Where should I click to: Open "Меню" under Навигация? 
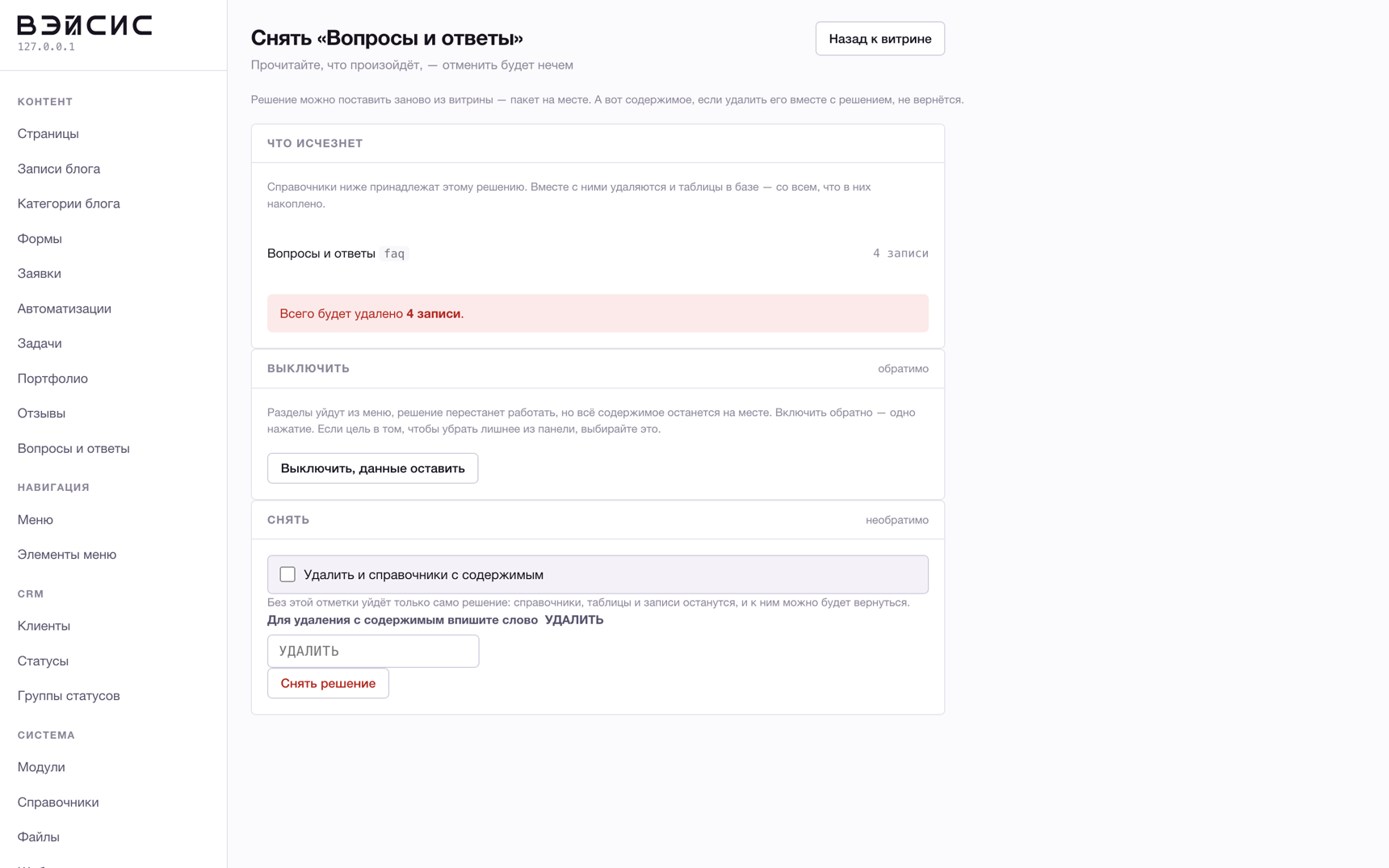point(36,519)
